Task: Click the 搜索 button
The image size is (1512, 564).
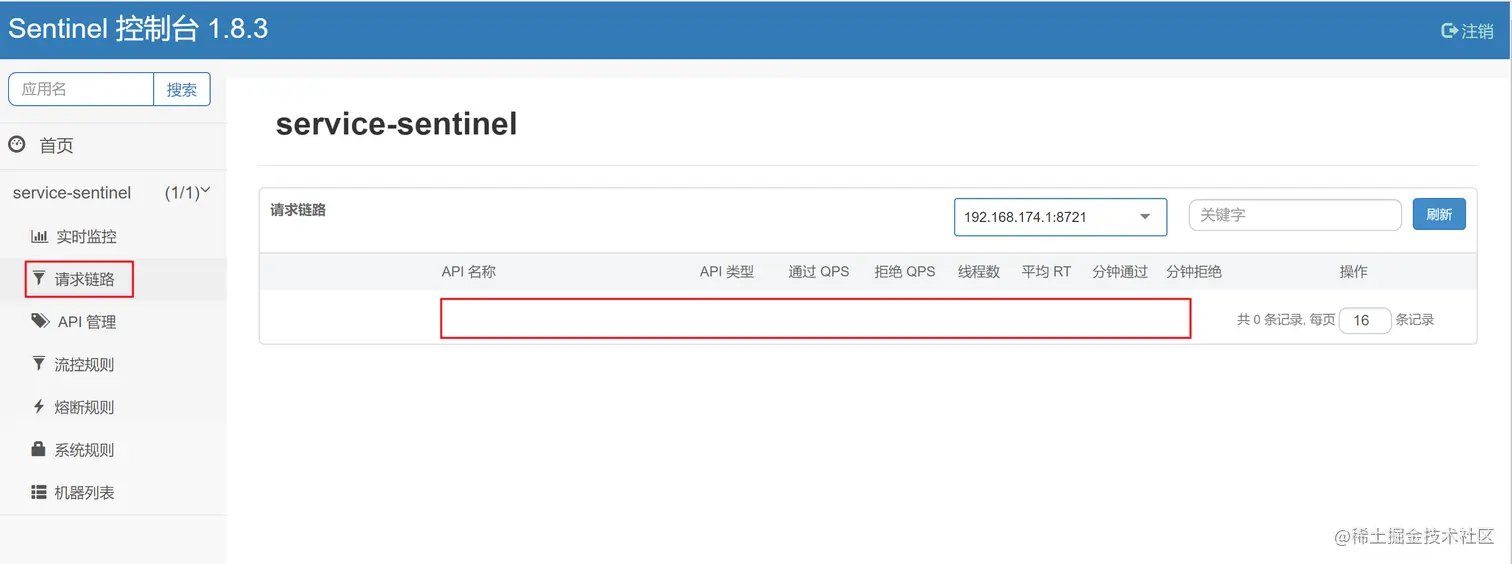Action: (182, 89)
